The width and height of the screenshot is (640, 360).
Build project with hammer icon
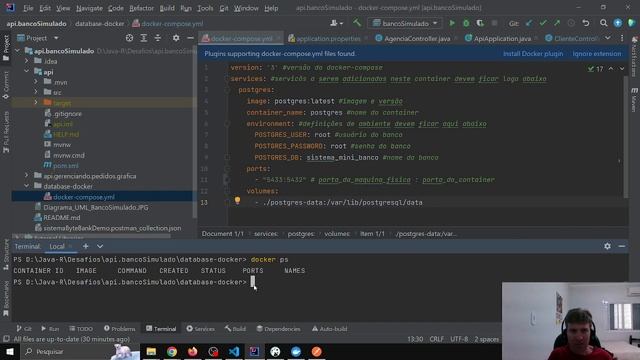[x=357, y=23]
